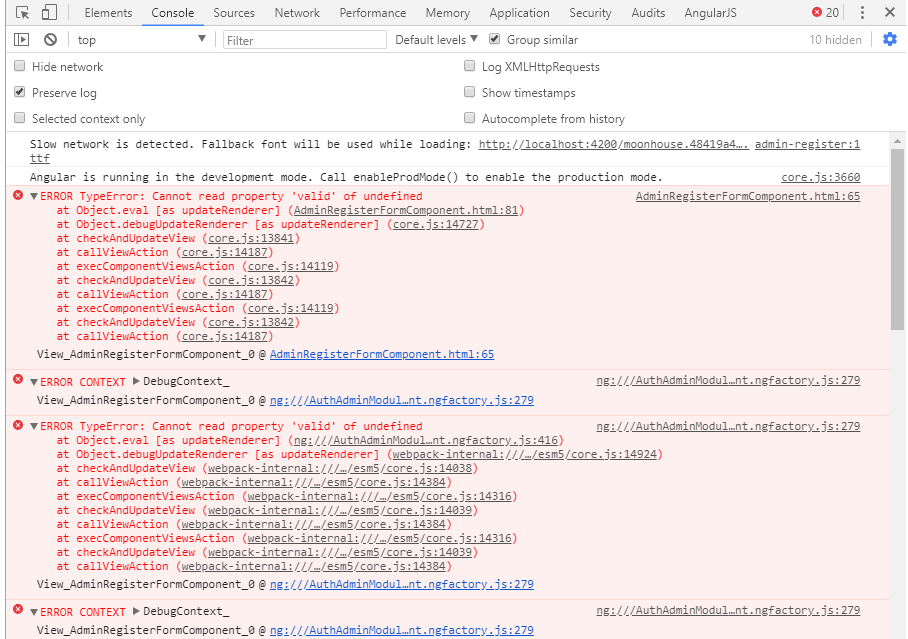Enable the Log XMLHttpRequests checkbox
Screen dimensions: 908x639
coord(470,66)
